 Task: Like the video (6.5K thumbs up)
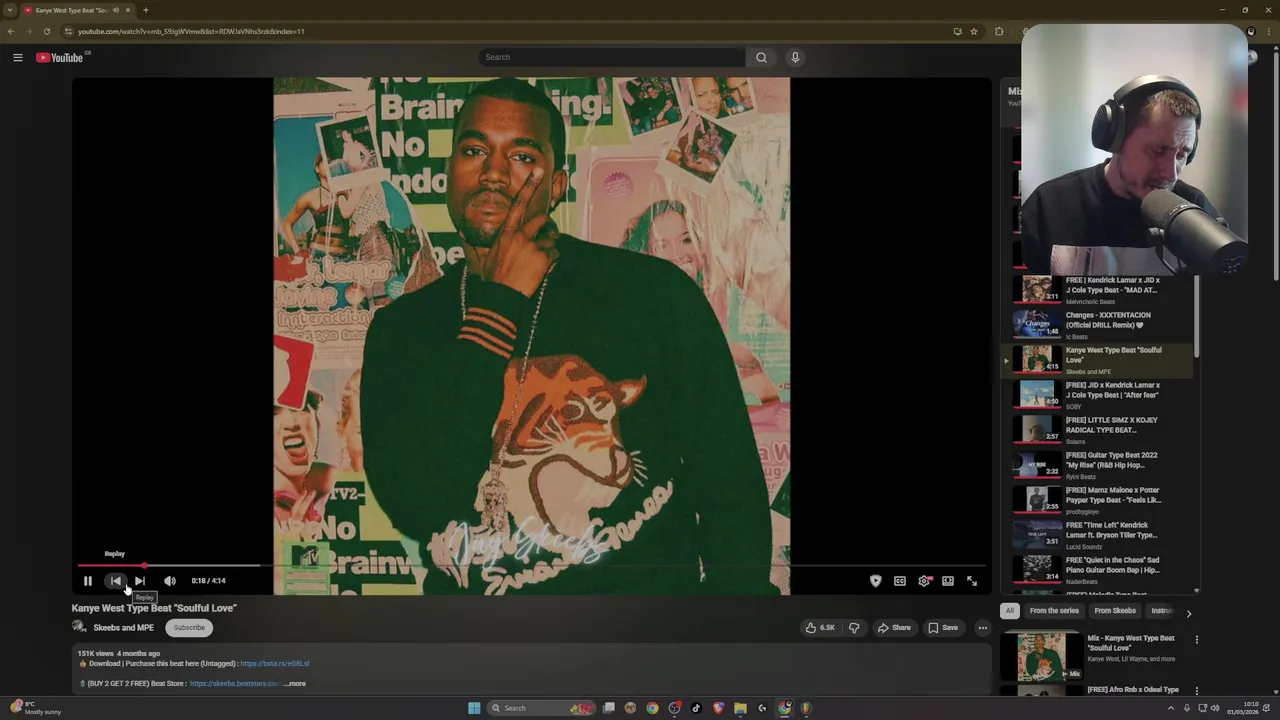click(820, 628)
